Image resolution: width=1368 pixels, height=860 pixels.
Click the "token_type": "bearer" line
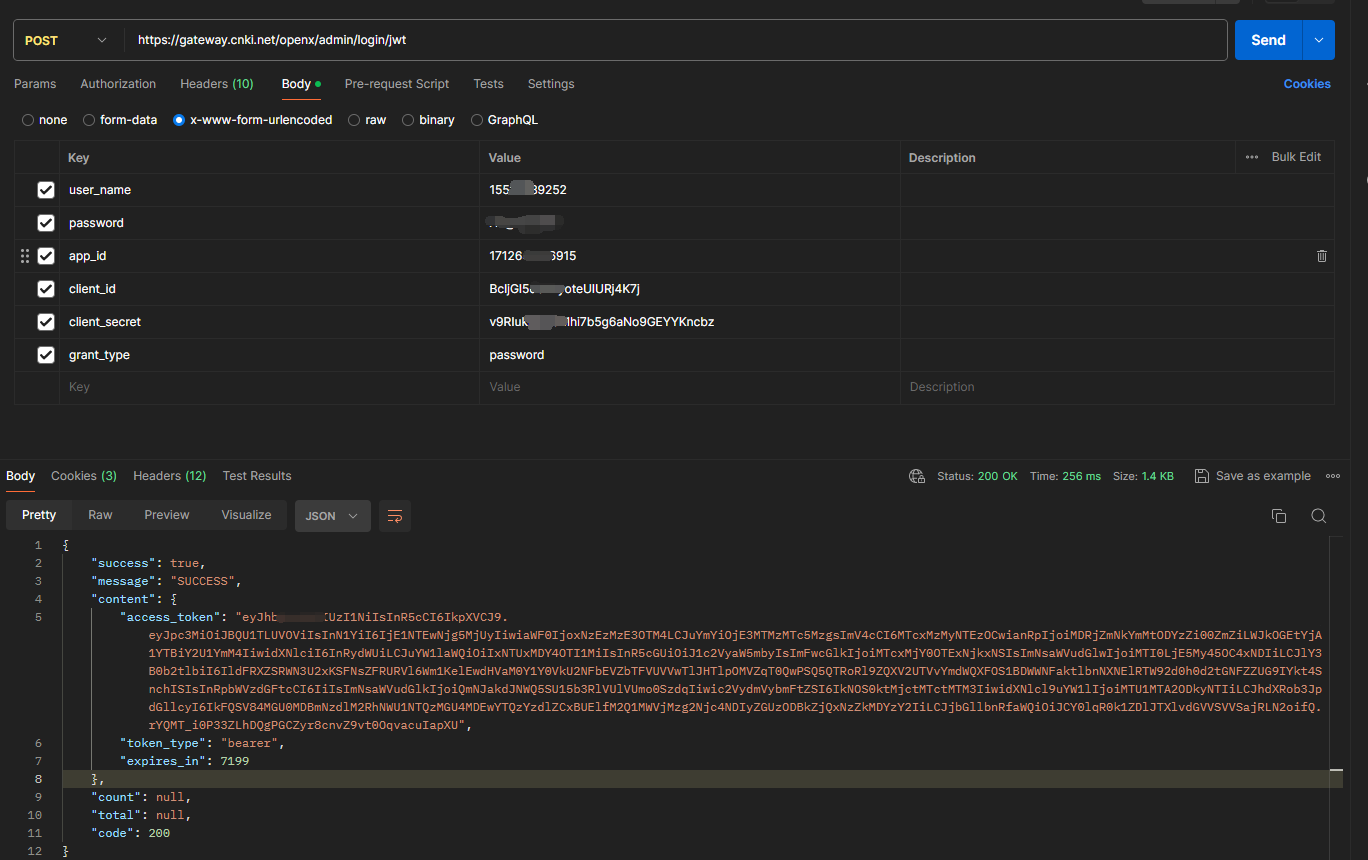203,743
